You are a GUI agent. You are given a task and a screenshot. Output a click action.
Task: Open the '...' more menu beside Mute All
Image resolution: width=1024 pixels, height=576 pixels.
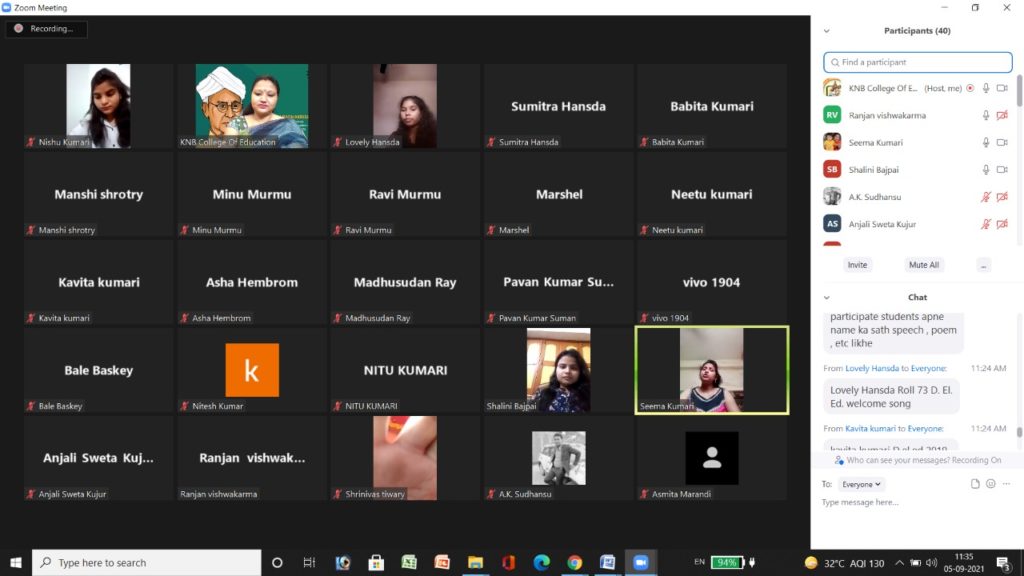(984, 265)
